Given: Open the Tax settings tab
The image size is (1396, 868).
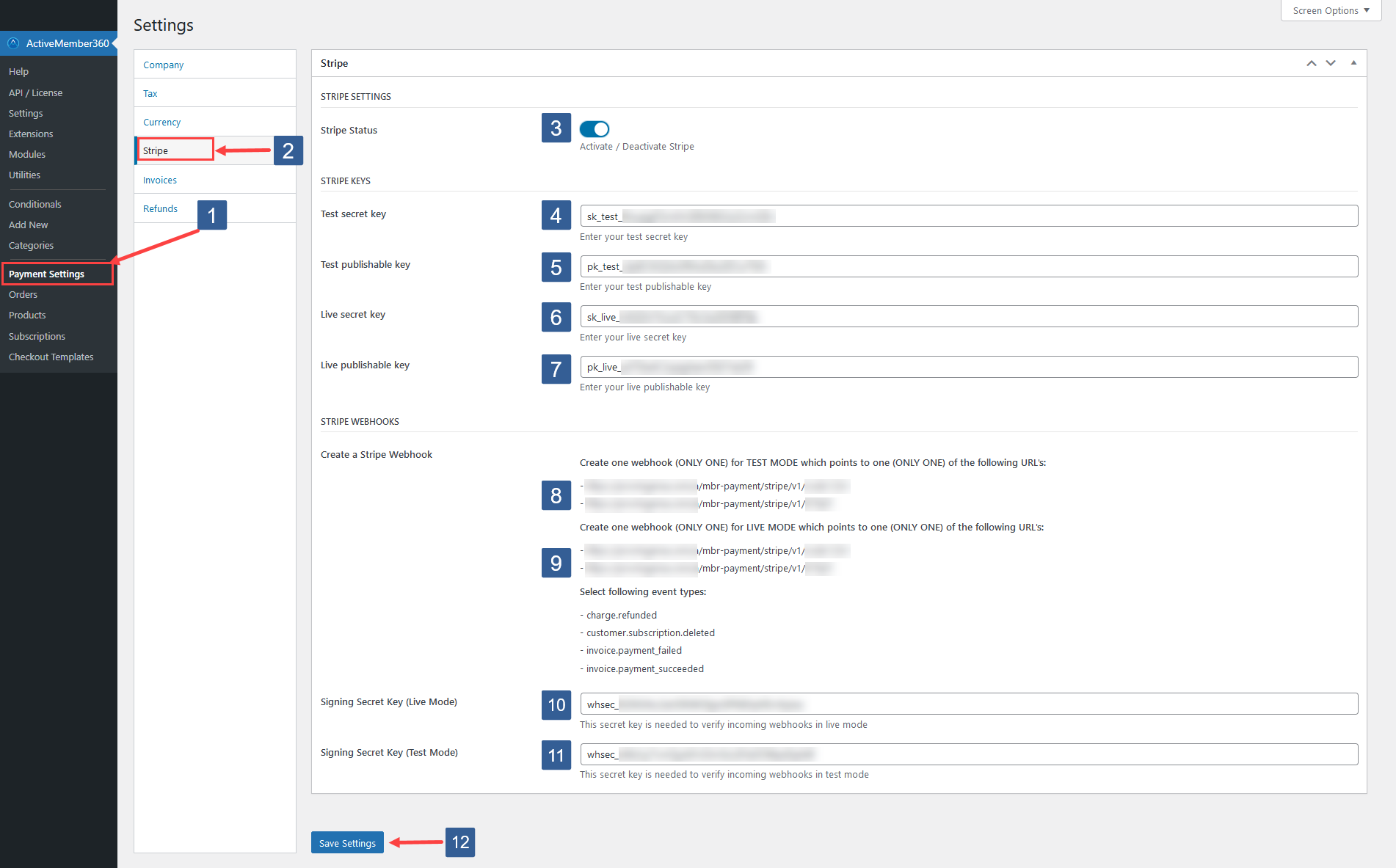Looking at the screenshot, I should coord(150,93).
